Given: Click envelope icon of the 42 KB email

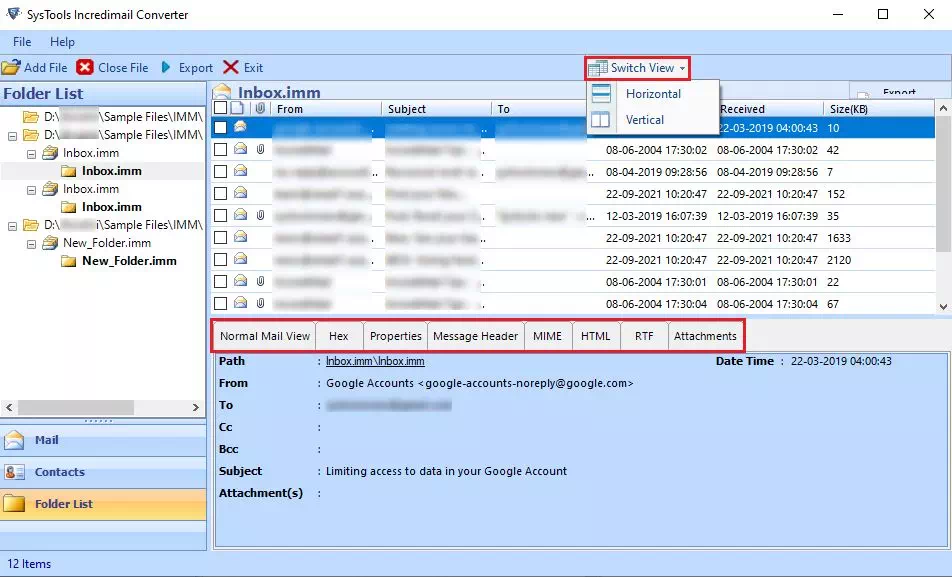Looking at the screenshot, I should click(240, 149).
